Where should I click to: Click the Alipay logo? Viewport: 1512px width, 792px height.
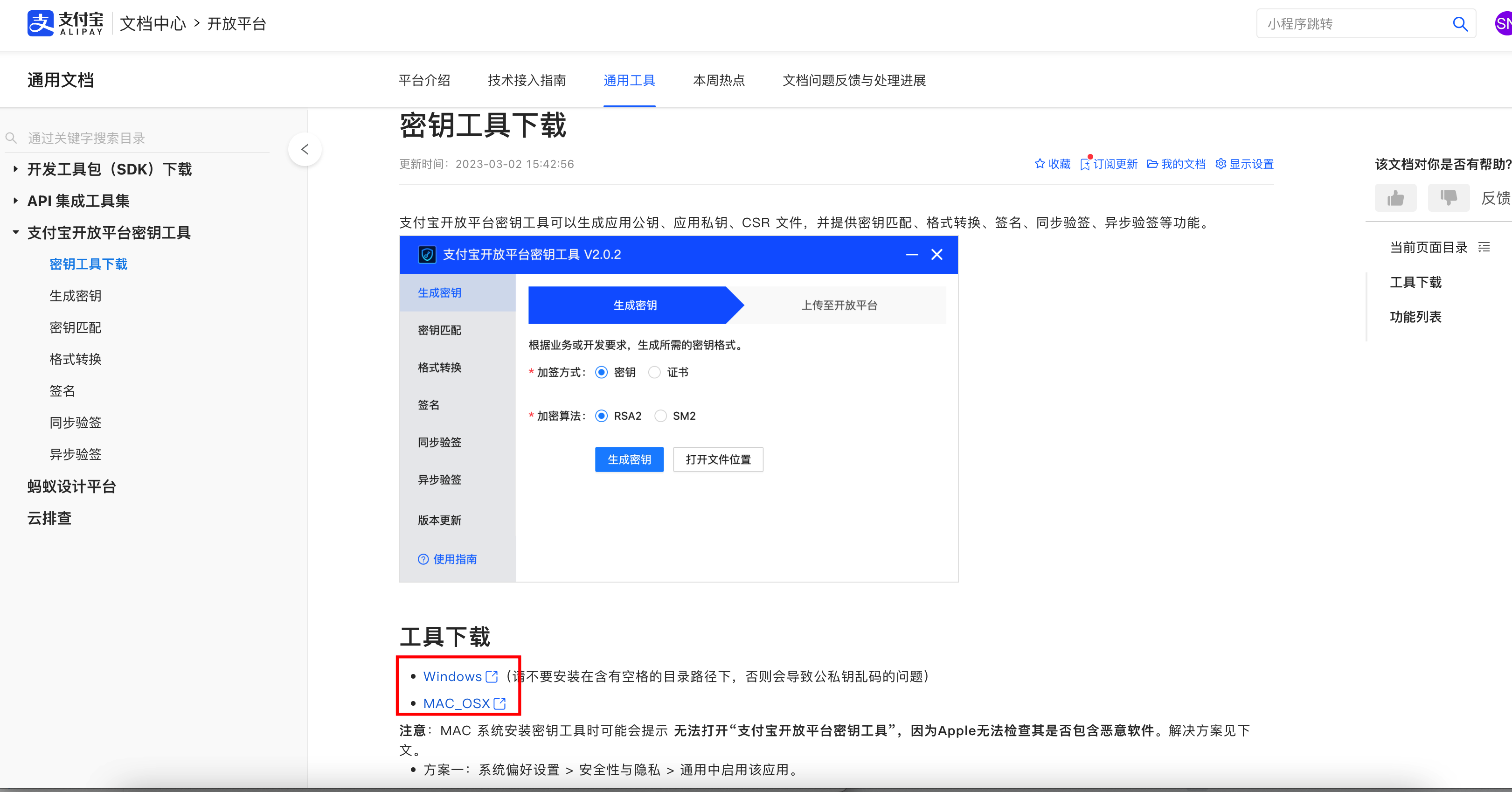click(x=65, y=23)
